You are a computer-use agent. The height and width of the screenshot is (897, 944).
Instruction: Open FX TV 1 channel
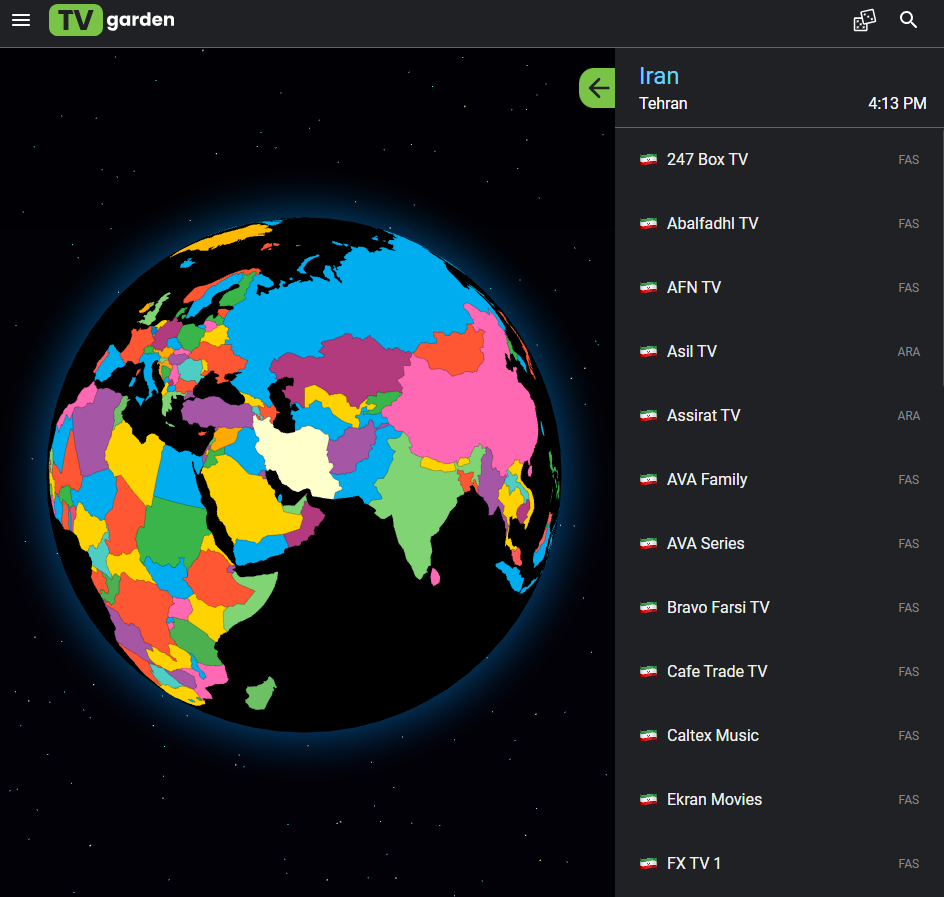pyautogui.click(x=778, y=863)
